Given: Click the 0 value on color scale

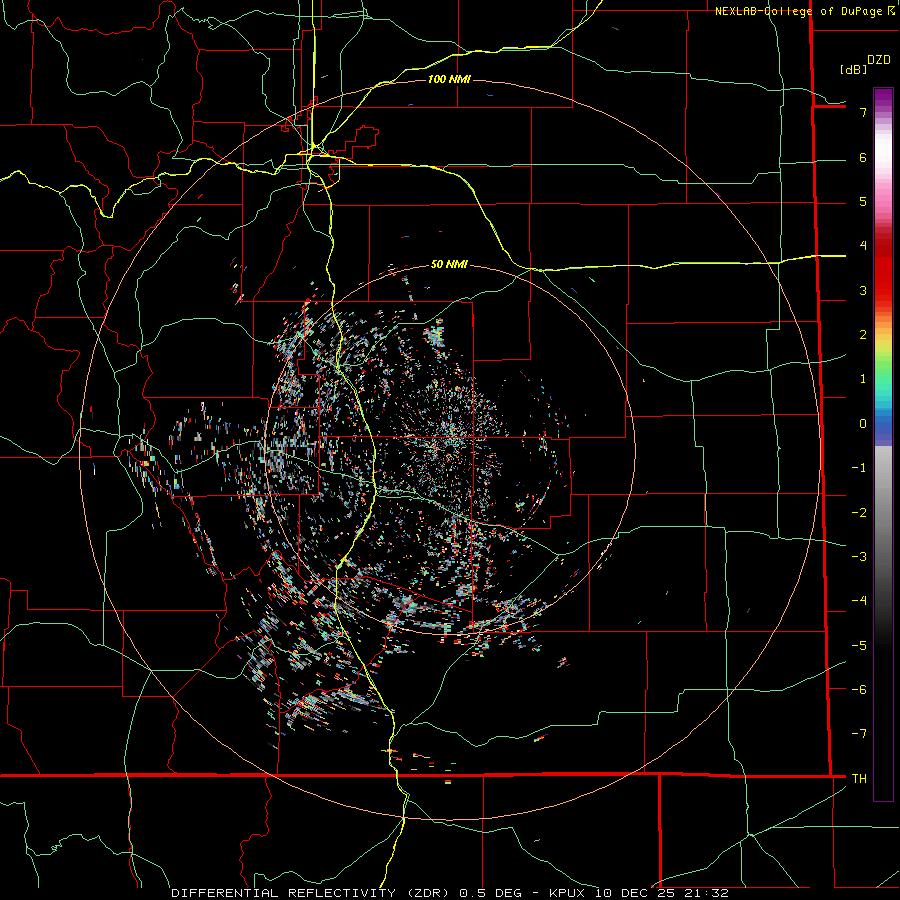Looking at the screenshot, I should click(863, 424).
